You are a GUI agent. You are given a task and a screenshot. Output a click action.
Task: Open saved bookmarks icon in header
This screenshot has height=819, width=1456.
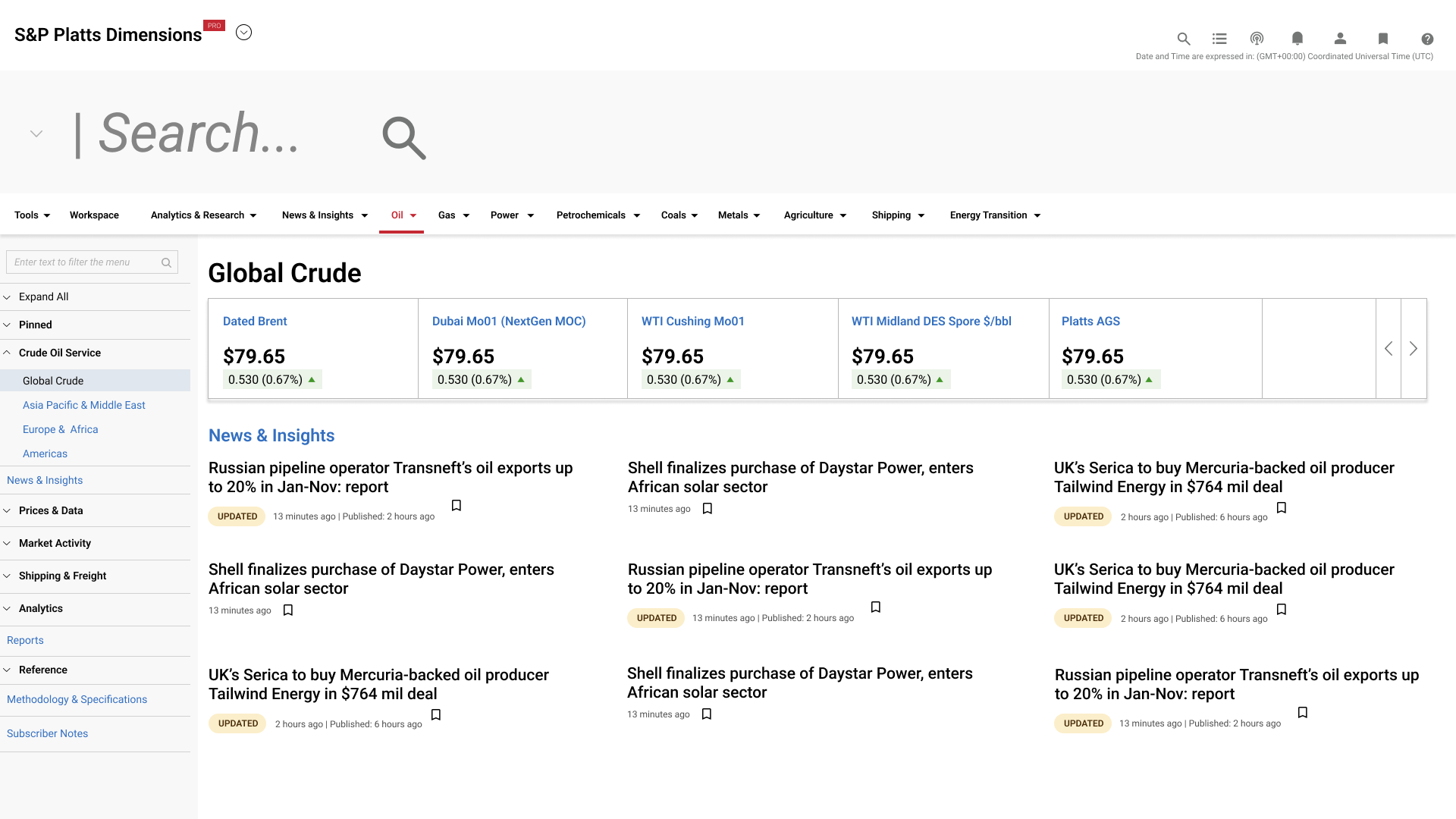(1382, 39)
